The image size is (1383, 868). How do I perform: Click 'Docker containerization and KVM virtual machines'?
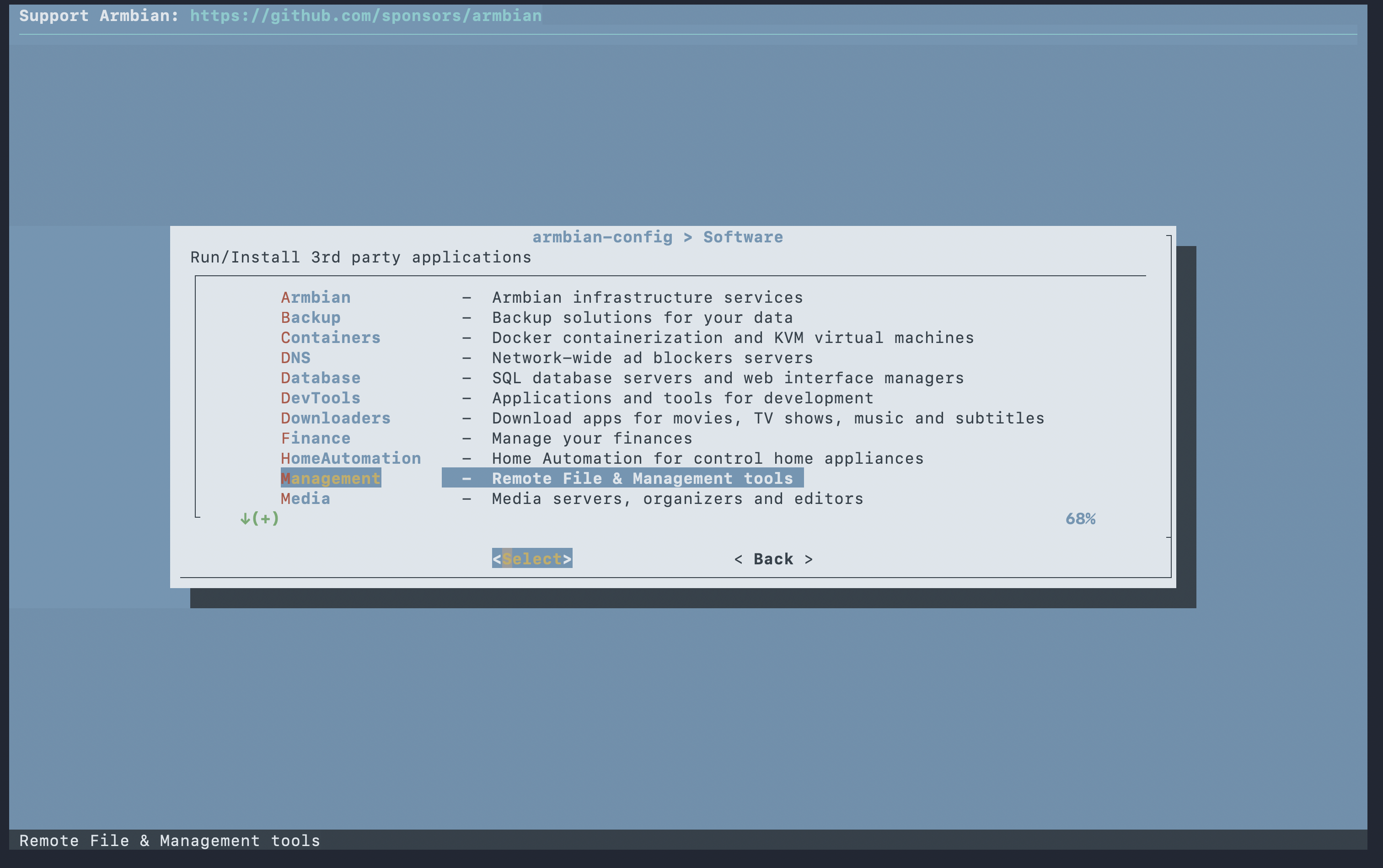tap(733, 338)
